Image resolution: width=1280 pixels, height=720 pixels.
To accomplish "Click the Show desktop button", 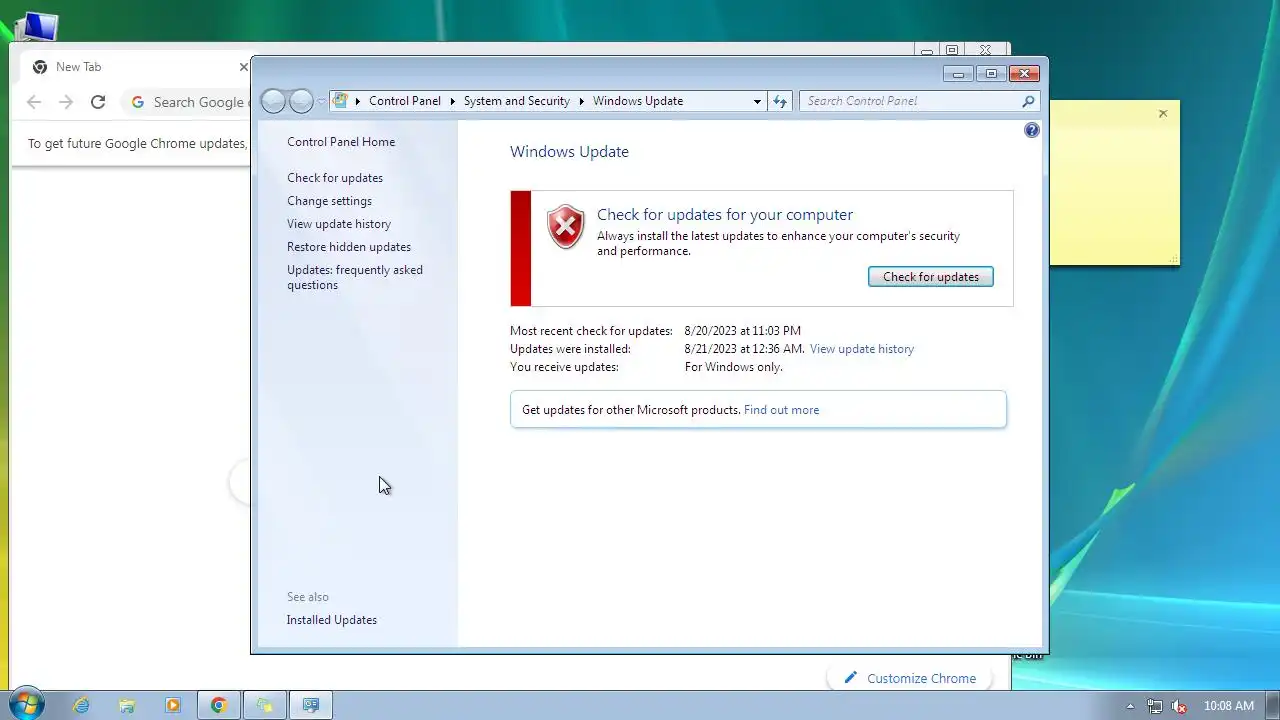I will pyautogui.click(x=1272, y=705).
